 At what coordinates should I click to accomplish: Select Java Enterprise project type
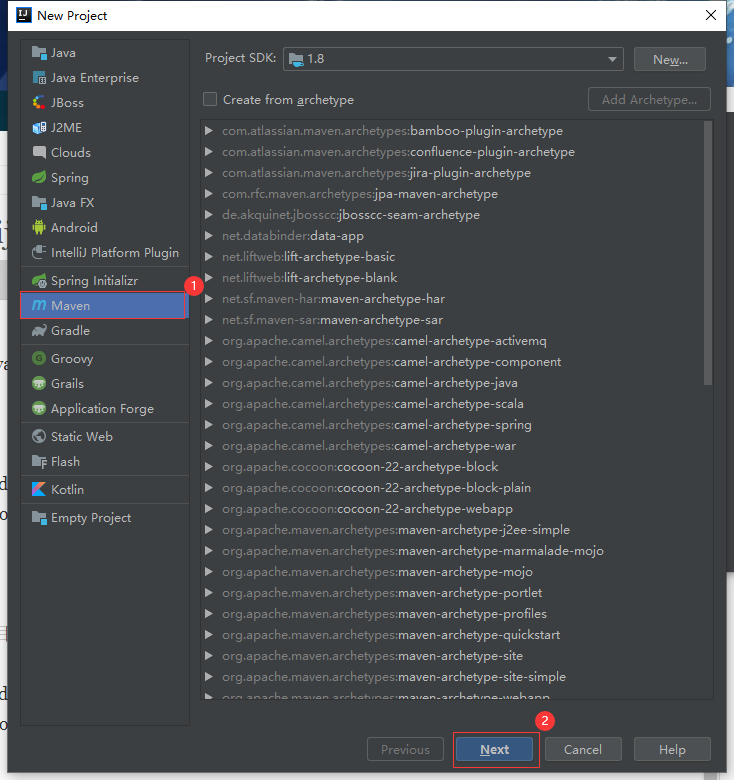(94, 78)
